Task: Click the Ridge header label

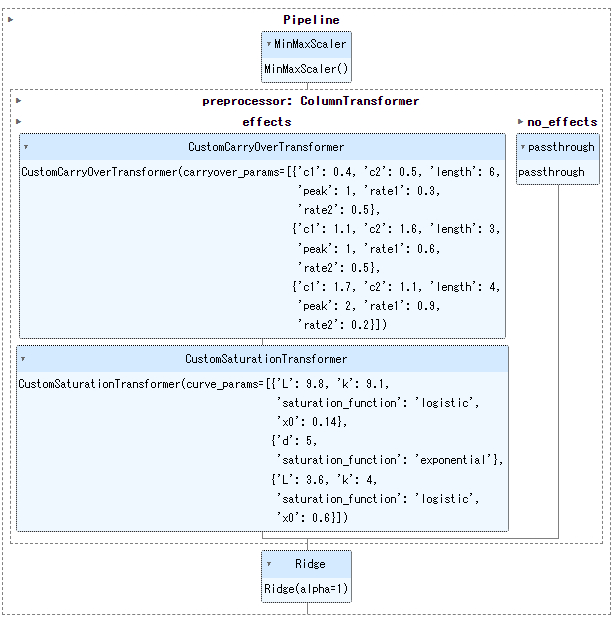Action: pos(310,564)
